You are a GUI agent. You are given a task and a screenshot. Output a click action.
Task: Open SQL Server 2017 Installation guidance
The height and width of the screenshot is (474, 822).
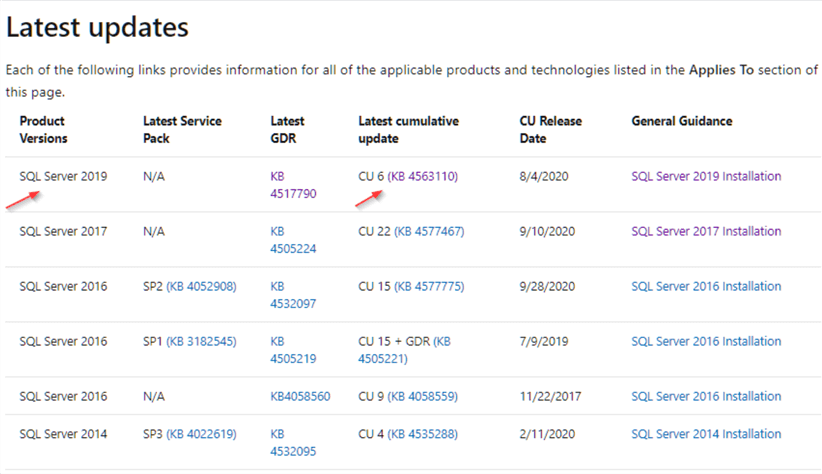point(706,231)
